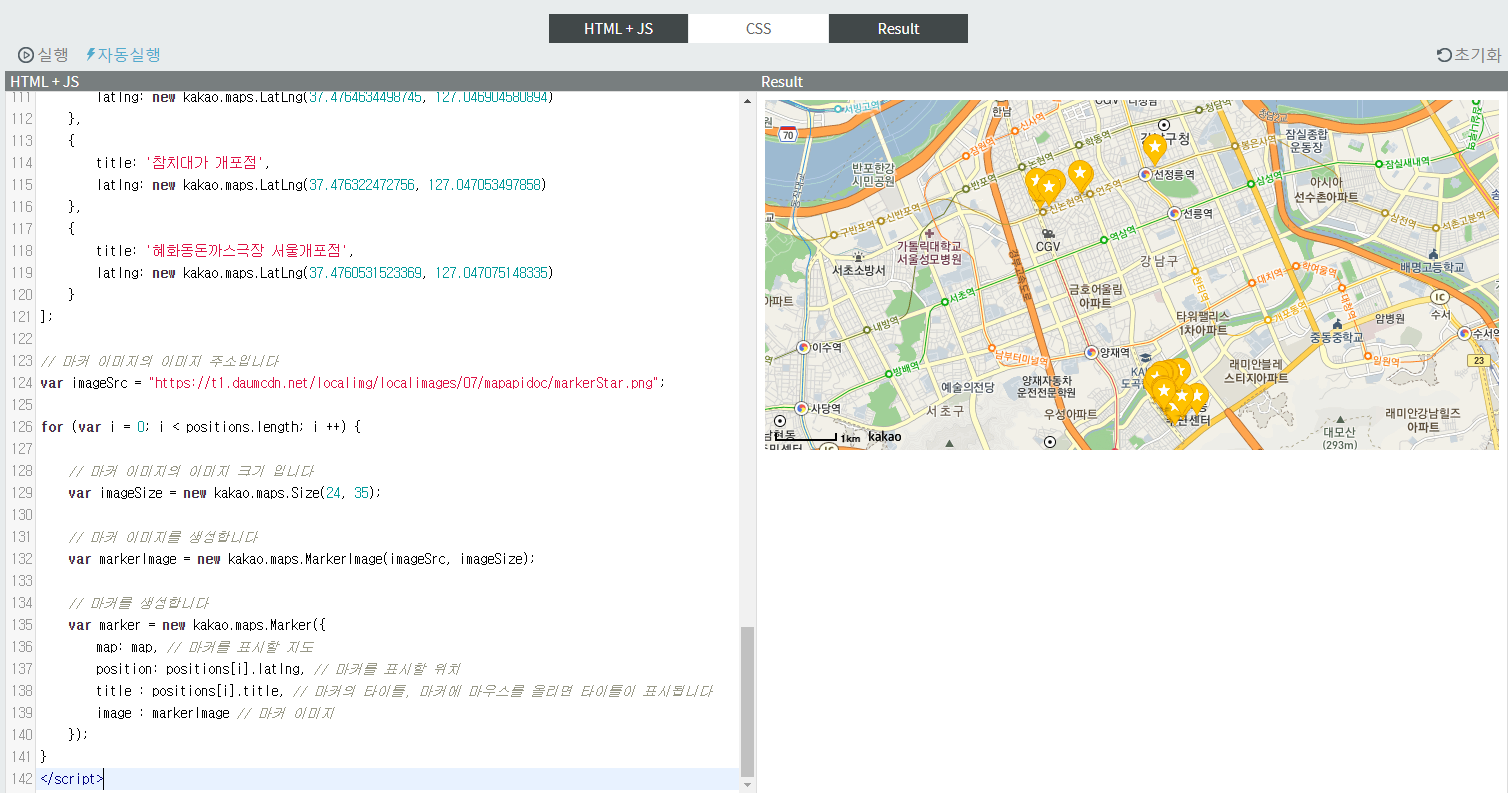
Task: Click the 사당역 subway station icon
Action: (801, 408)
